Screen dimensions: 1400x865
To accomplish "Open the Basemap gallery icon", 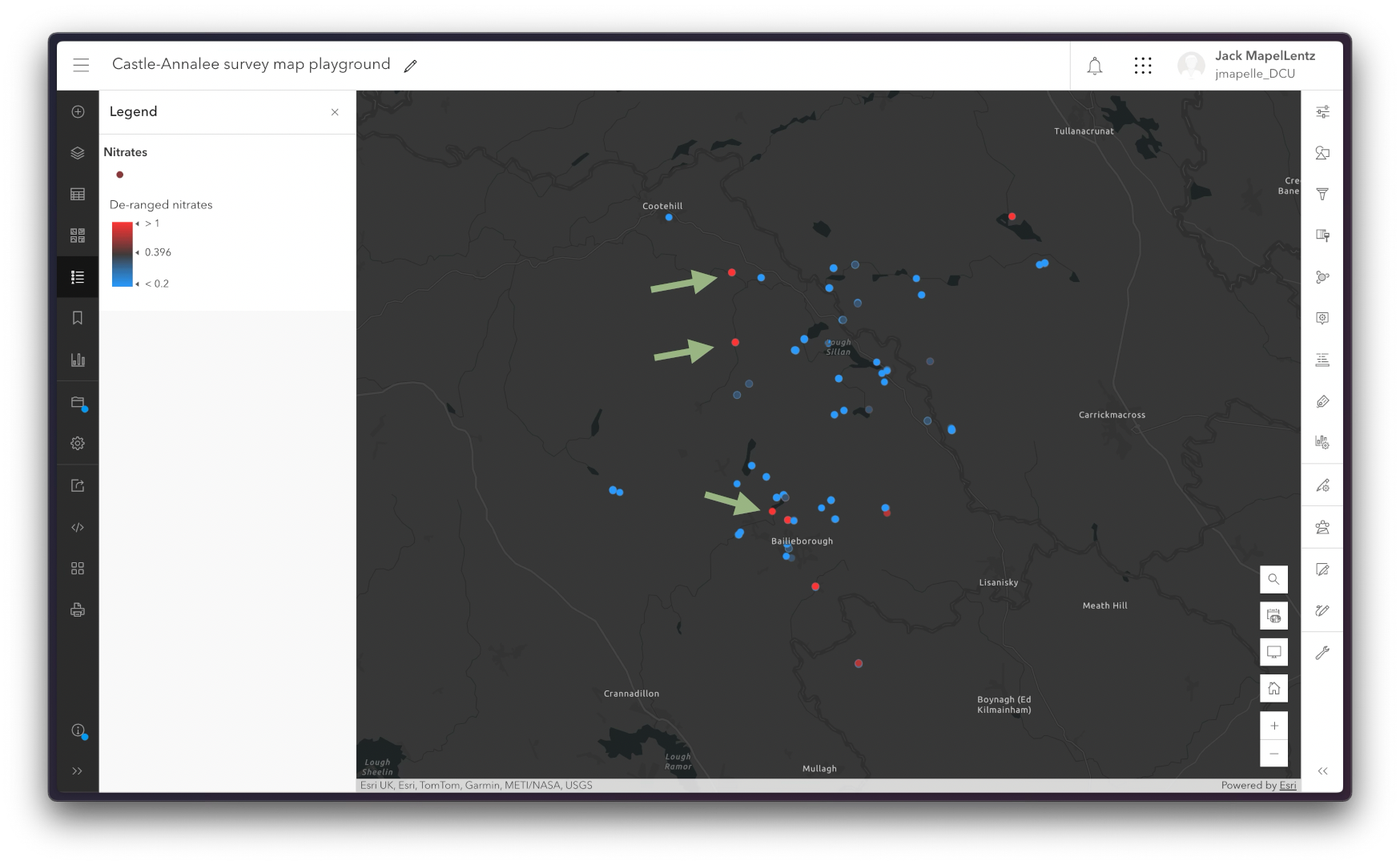I will tap(78, 235).
